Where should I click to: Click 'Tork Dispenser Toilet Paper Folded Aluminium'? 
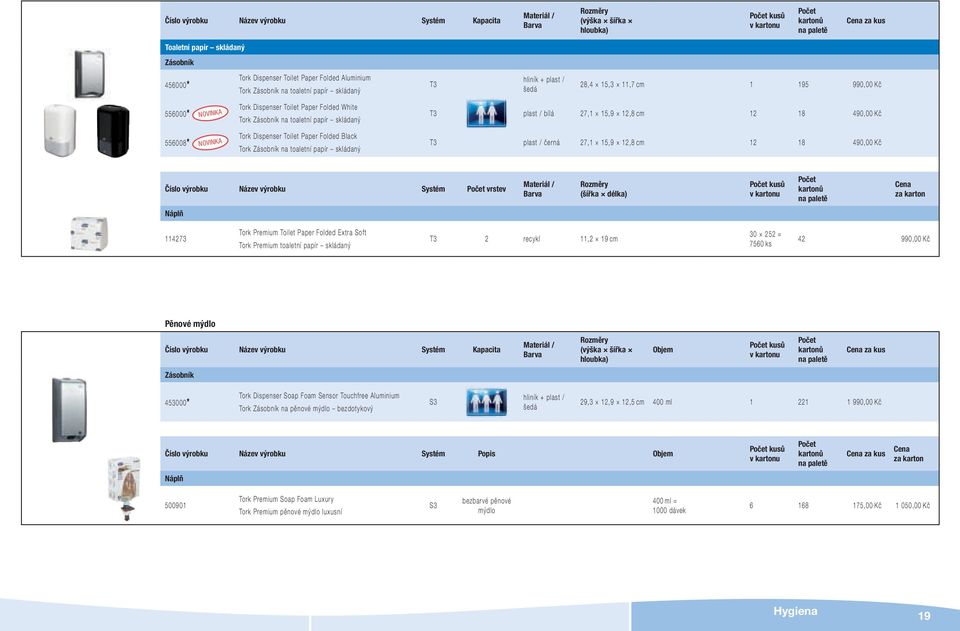[304, 78]
